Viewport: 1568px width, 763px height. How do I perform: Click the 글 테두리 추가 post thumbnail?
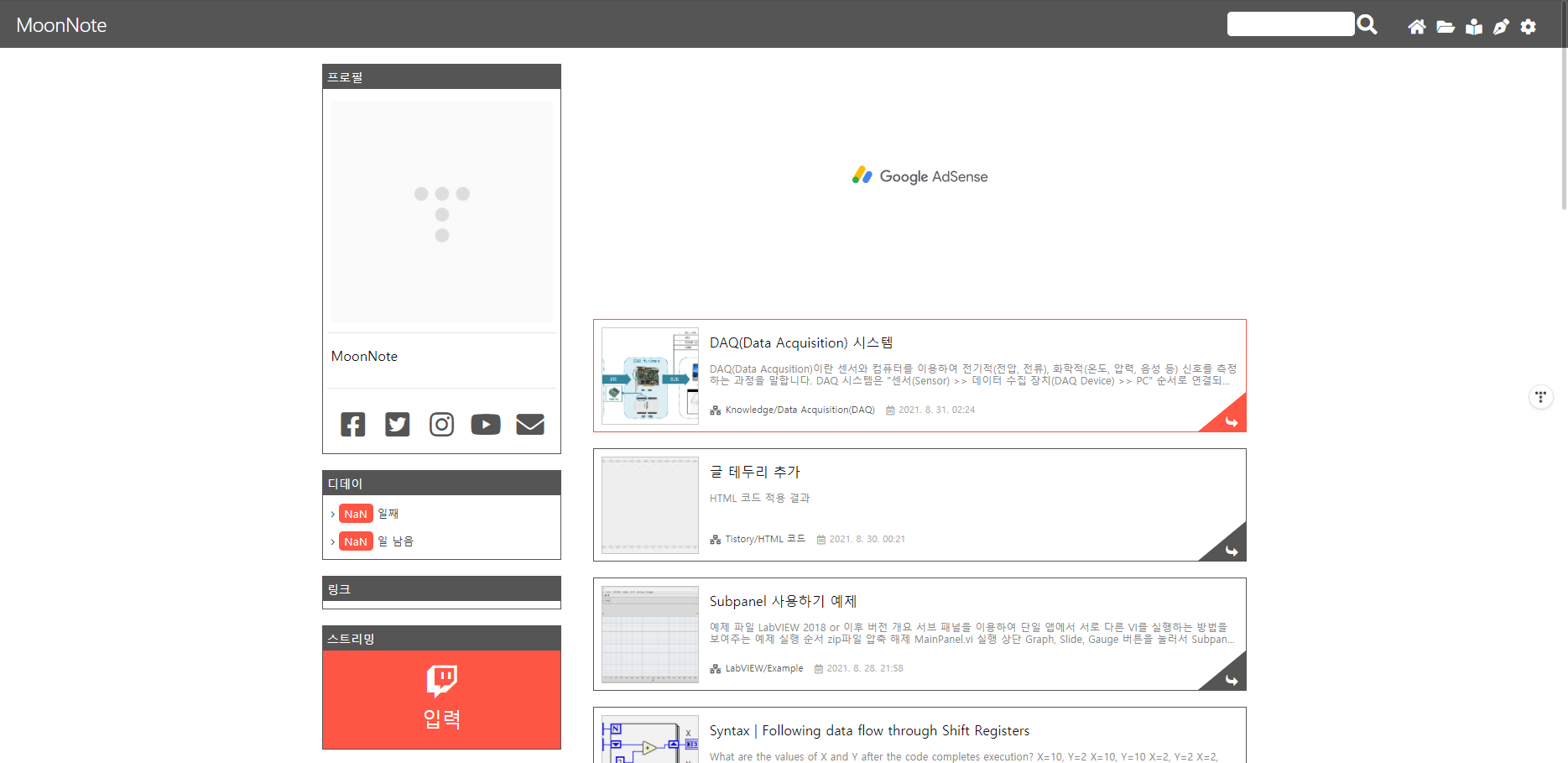650,505
